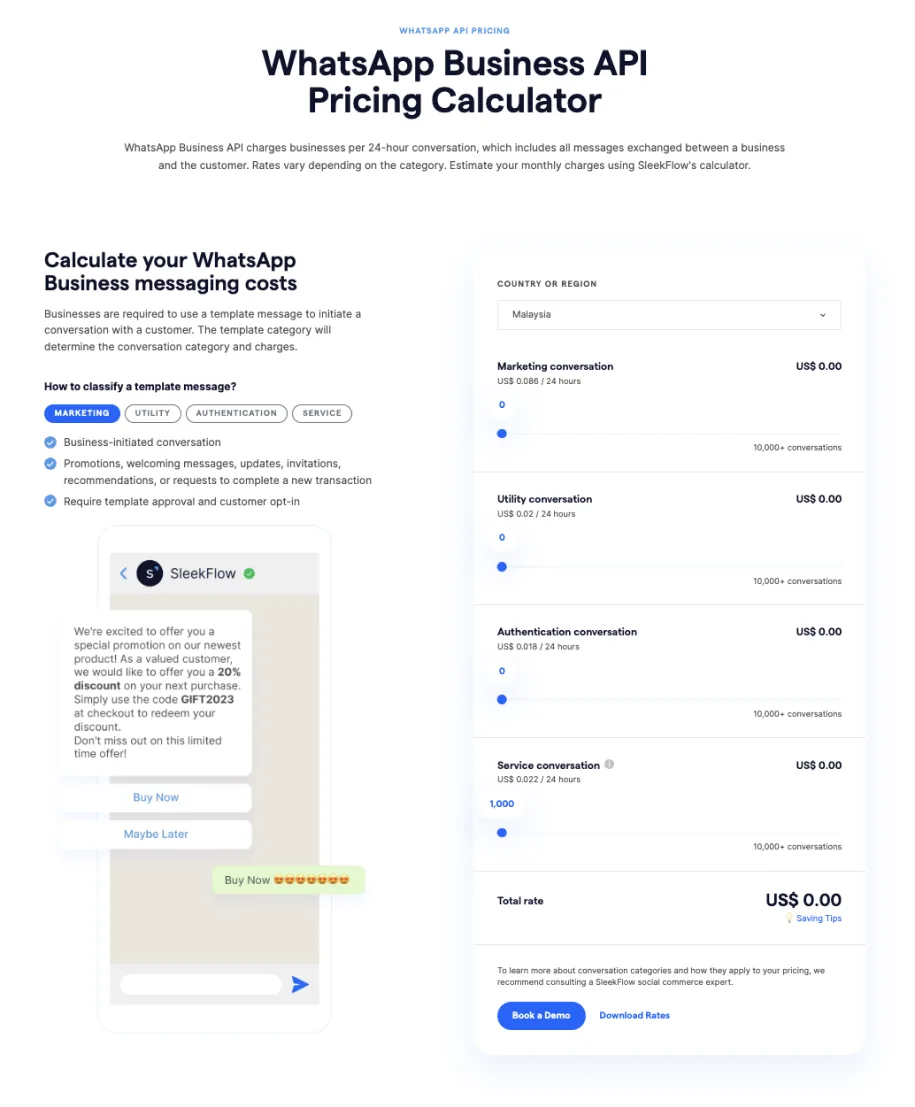Click the checkmark beside Require template approval
This screenshot has height=1107, width=915.
click(50, 500)
